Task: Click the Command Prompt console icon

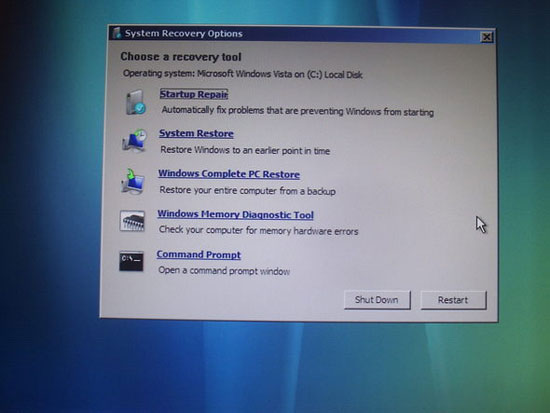Action: coord(131,261)
